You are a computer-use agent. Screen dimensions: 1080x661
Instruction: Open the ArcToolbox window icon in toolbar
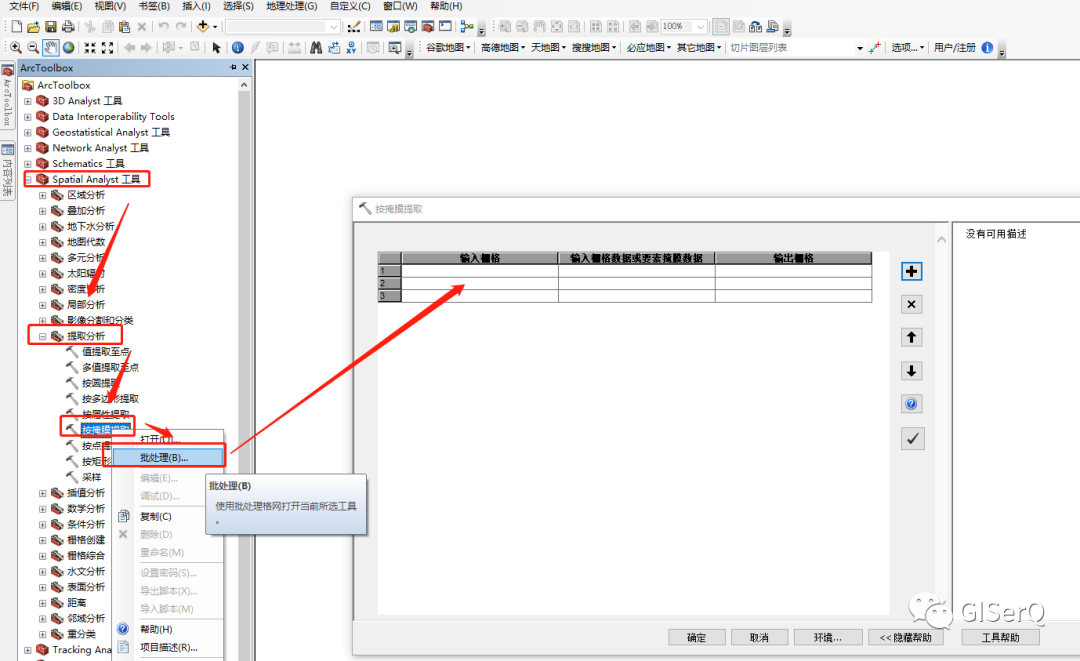pos(428,27)
